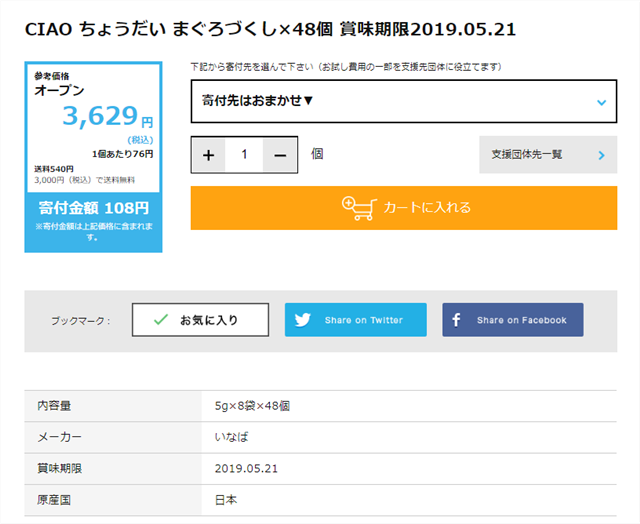Click the いなば maker value
Image resolution: width=640 pixels, height=524 pixels.
[231, 437]
